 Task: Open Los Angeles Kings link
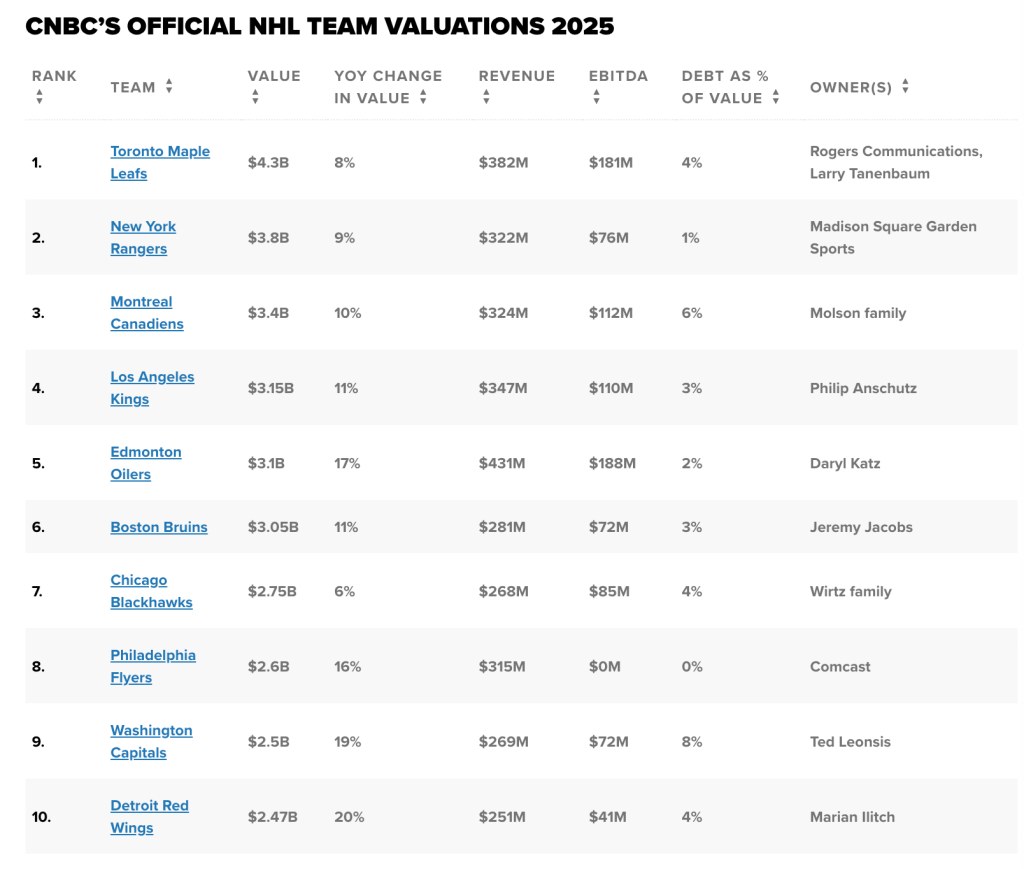152,388
